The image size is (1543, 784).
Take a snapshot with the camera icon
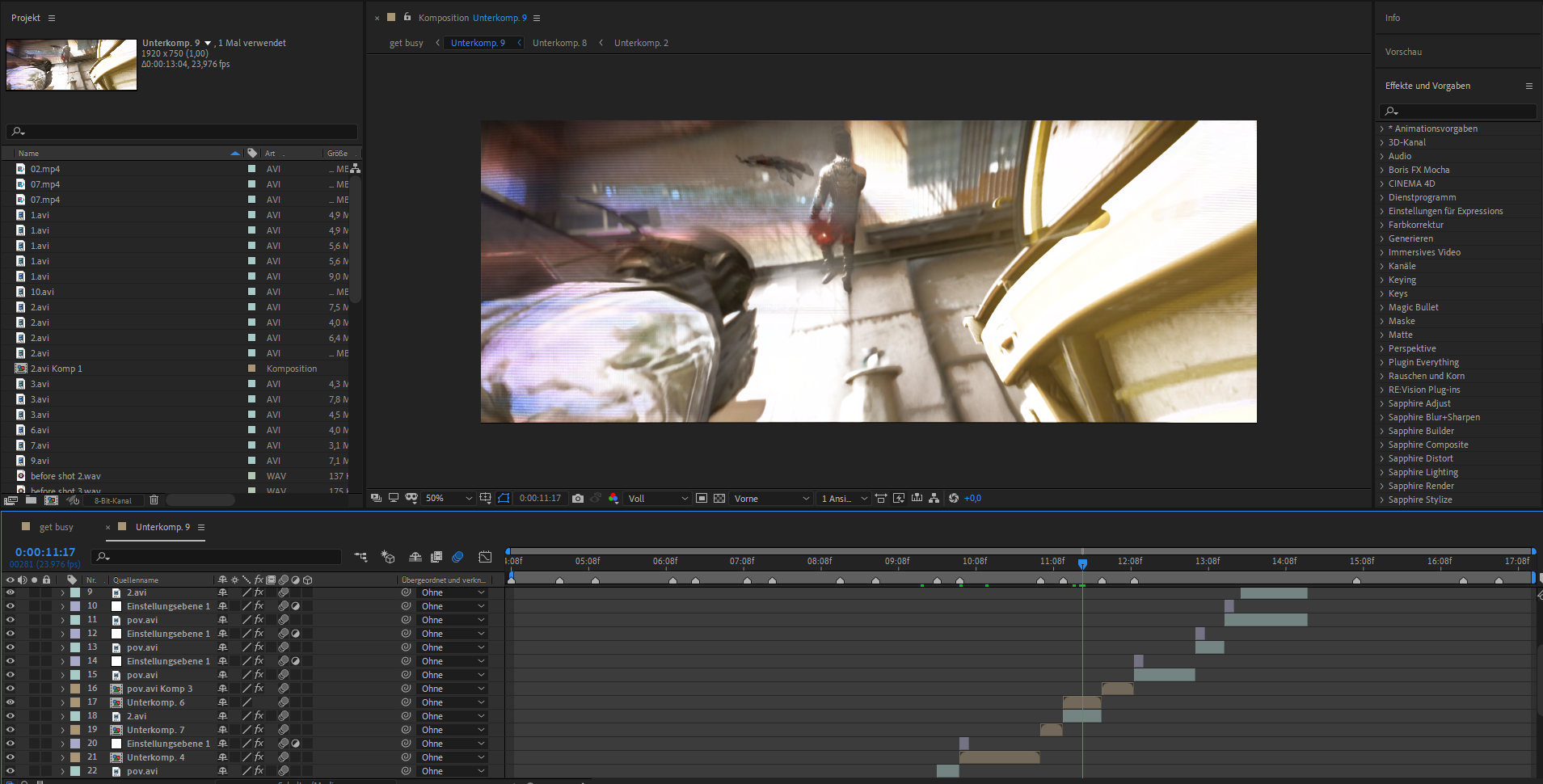point(578,499)
